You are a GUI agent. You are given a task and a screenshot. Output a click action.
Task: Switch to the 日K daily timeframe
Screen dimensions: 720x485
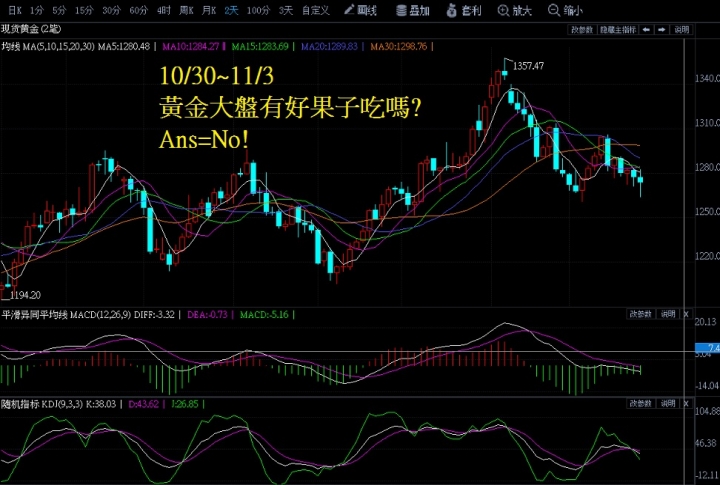click(13, 10)
